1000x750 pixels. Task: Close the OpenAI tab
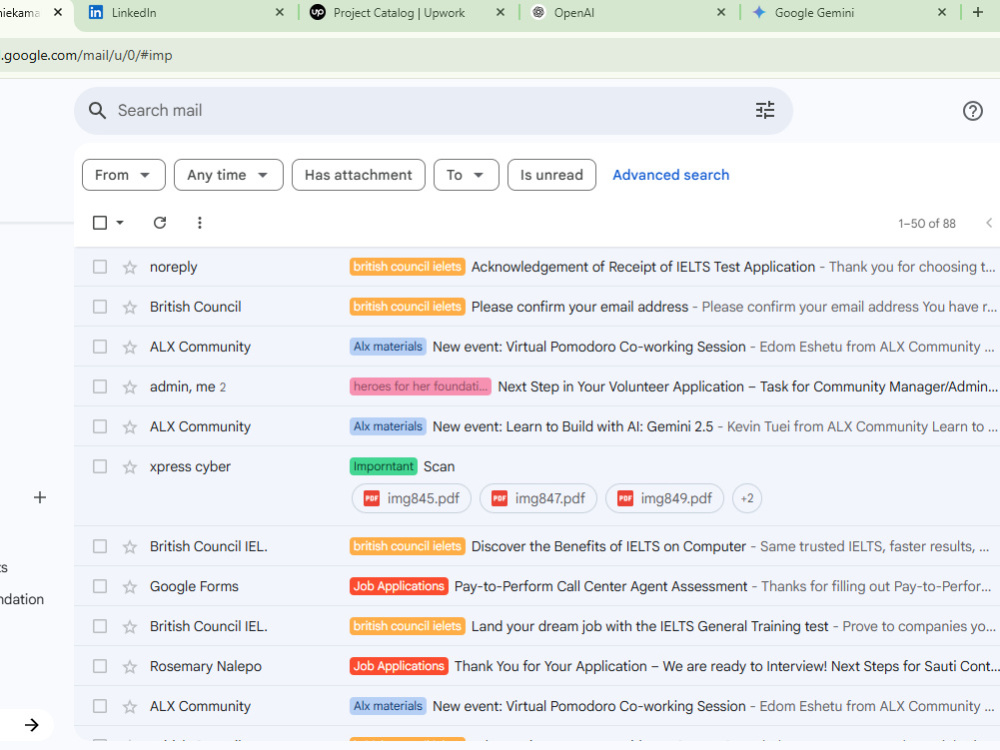pos(721,12)
